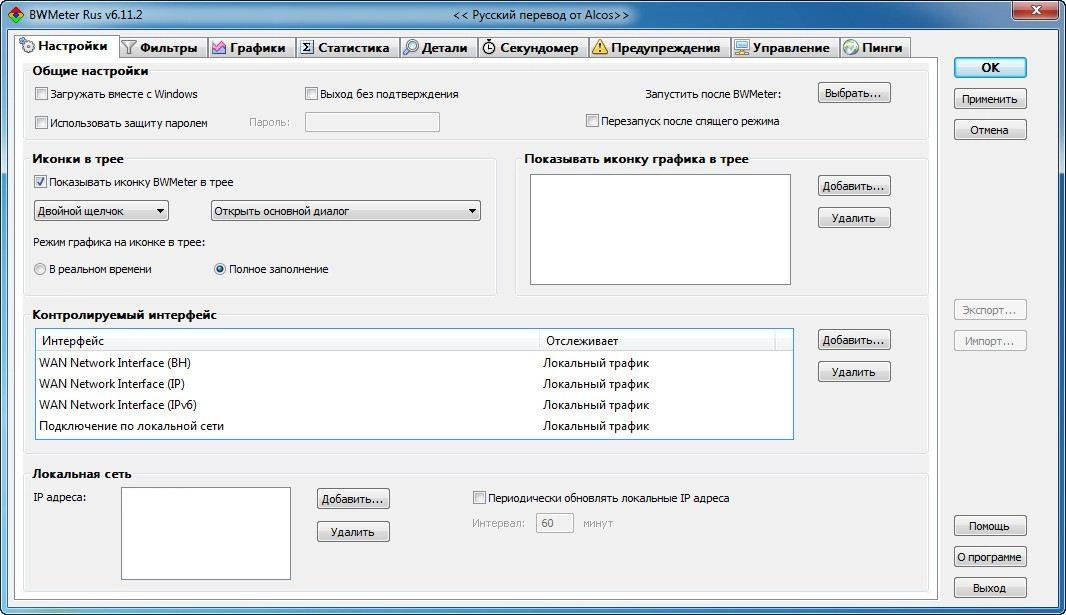Click the Настройки tab icon

click(27, 46)
